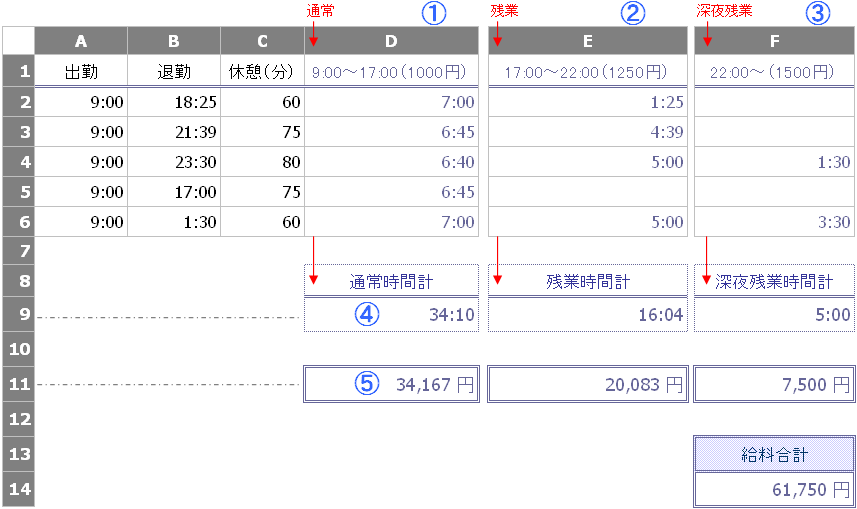Click the 出勤 header cell

81,71
